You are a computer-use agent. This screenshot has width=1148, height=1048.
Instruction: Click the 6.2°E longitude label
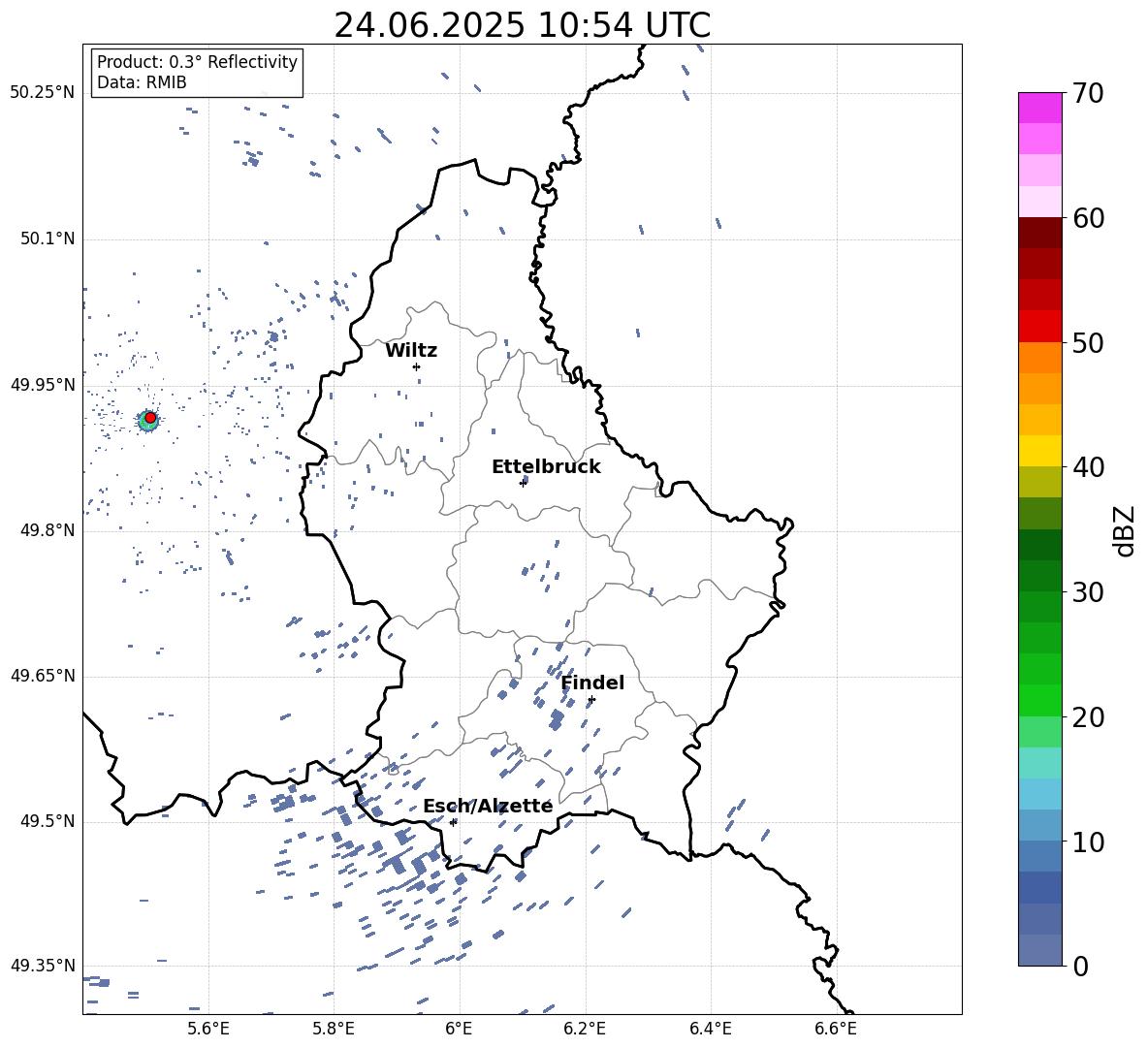[x=585, y=1029]
